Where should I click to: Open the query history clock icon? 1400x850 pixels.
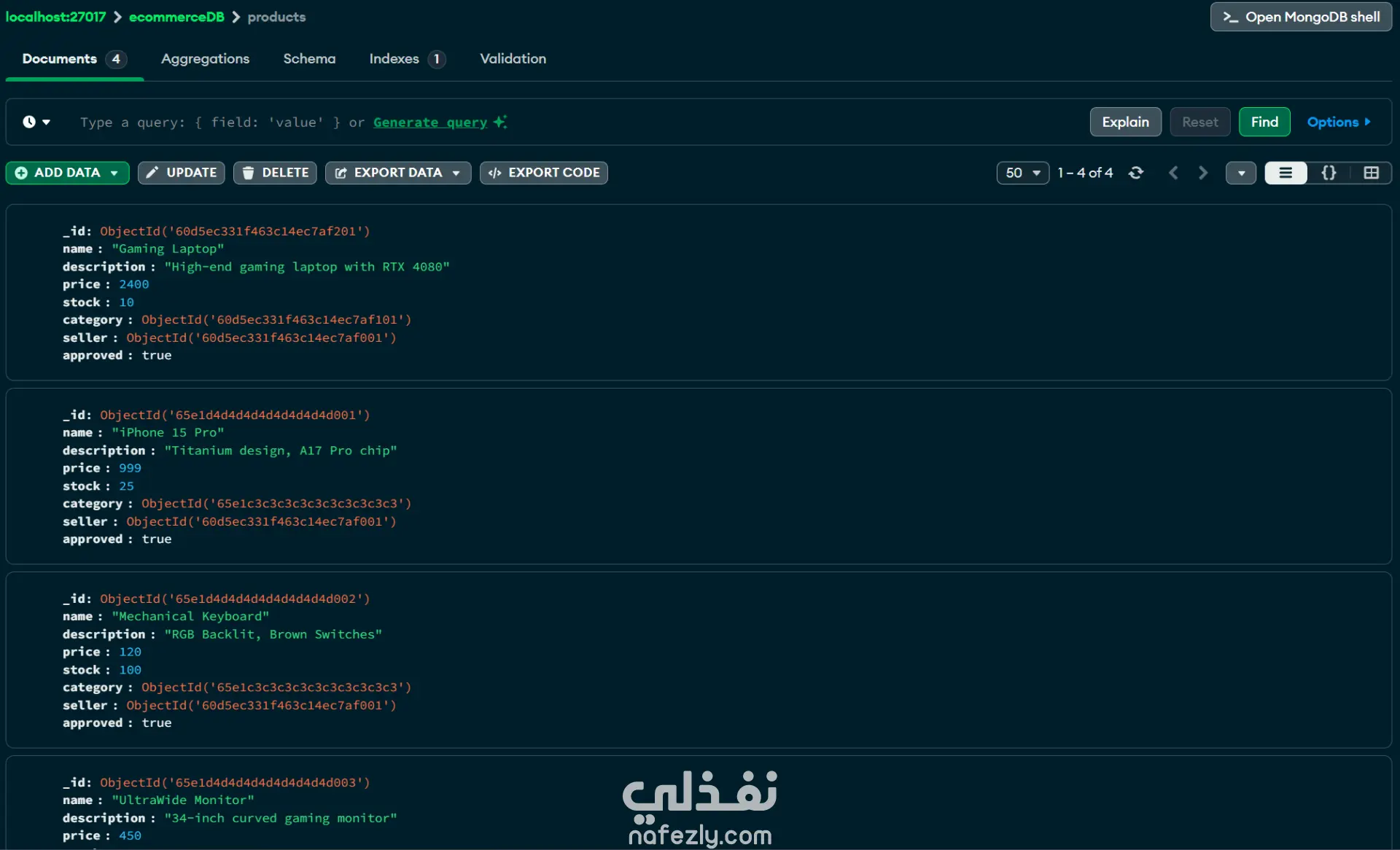(36, 122)
